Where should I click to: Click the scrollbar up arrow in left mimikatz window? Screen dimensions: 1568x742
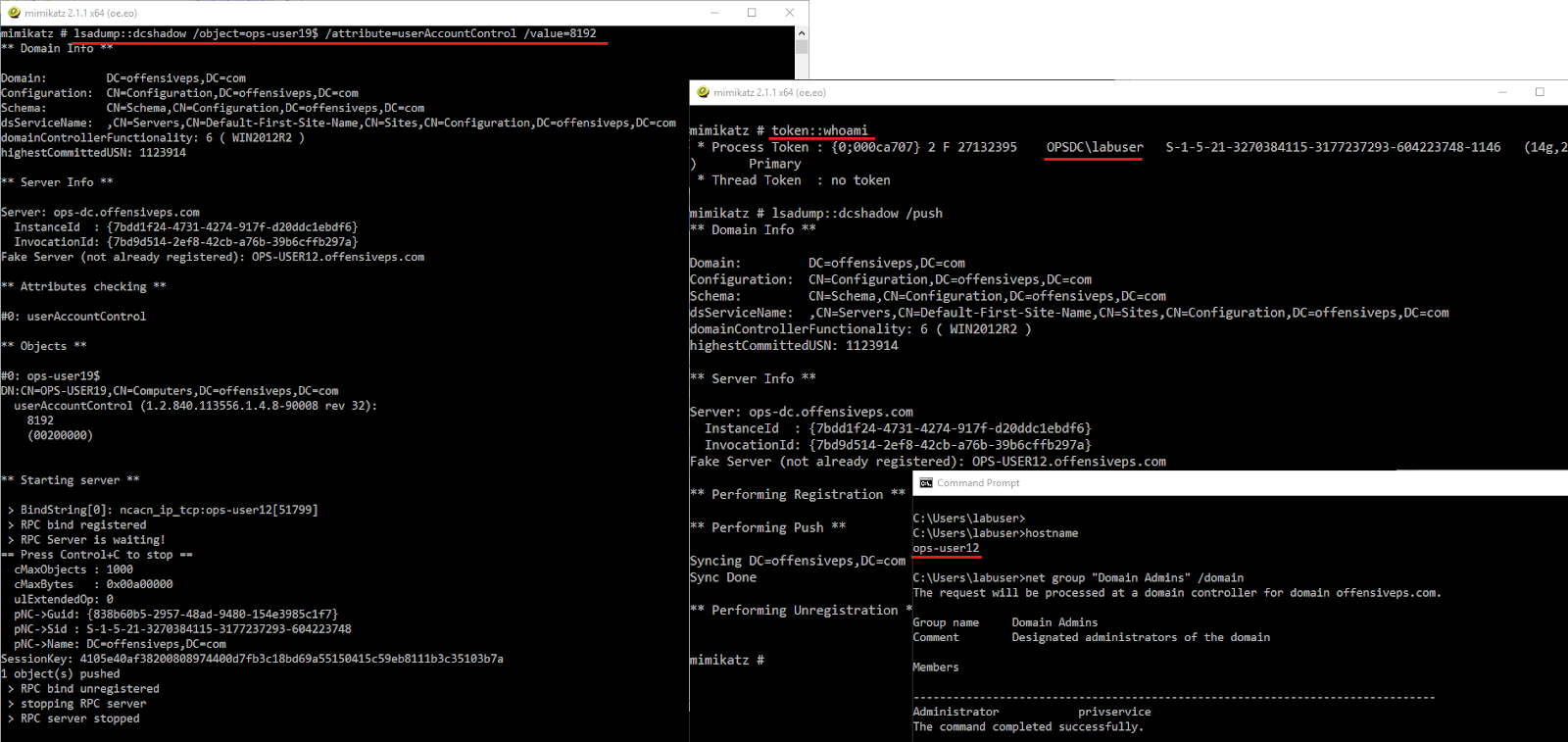tap(802, 33)
